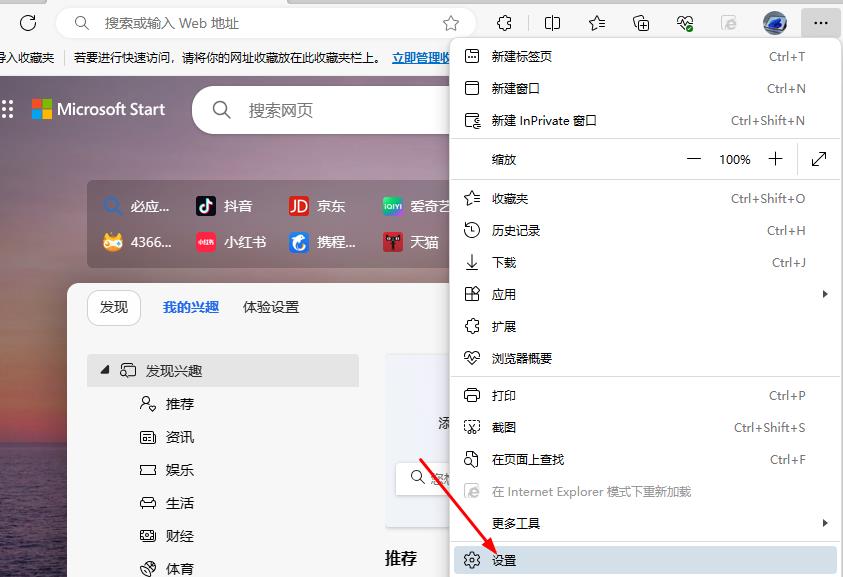
Task: Open split screen view icon
Action: [552, 23]
